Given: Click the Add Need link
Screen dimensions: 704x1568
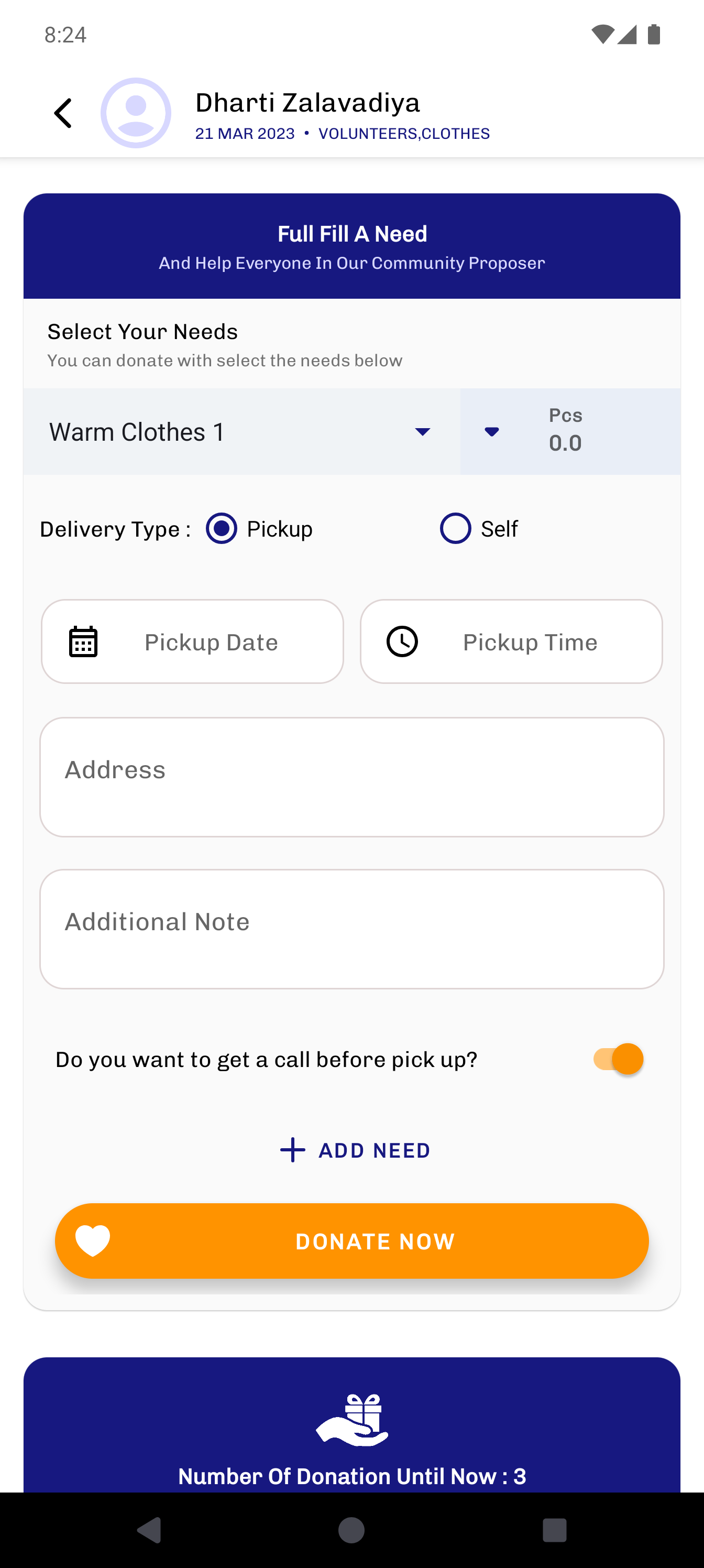Looking at the screenshot, I should pyautogui.click(x=355, y=1150).
